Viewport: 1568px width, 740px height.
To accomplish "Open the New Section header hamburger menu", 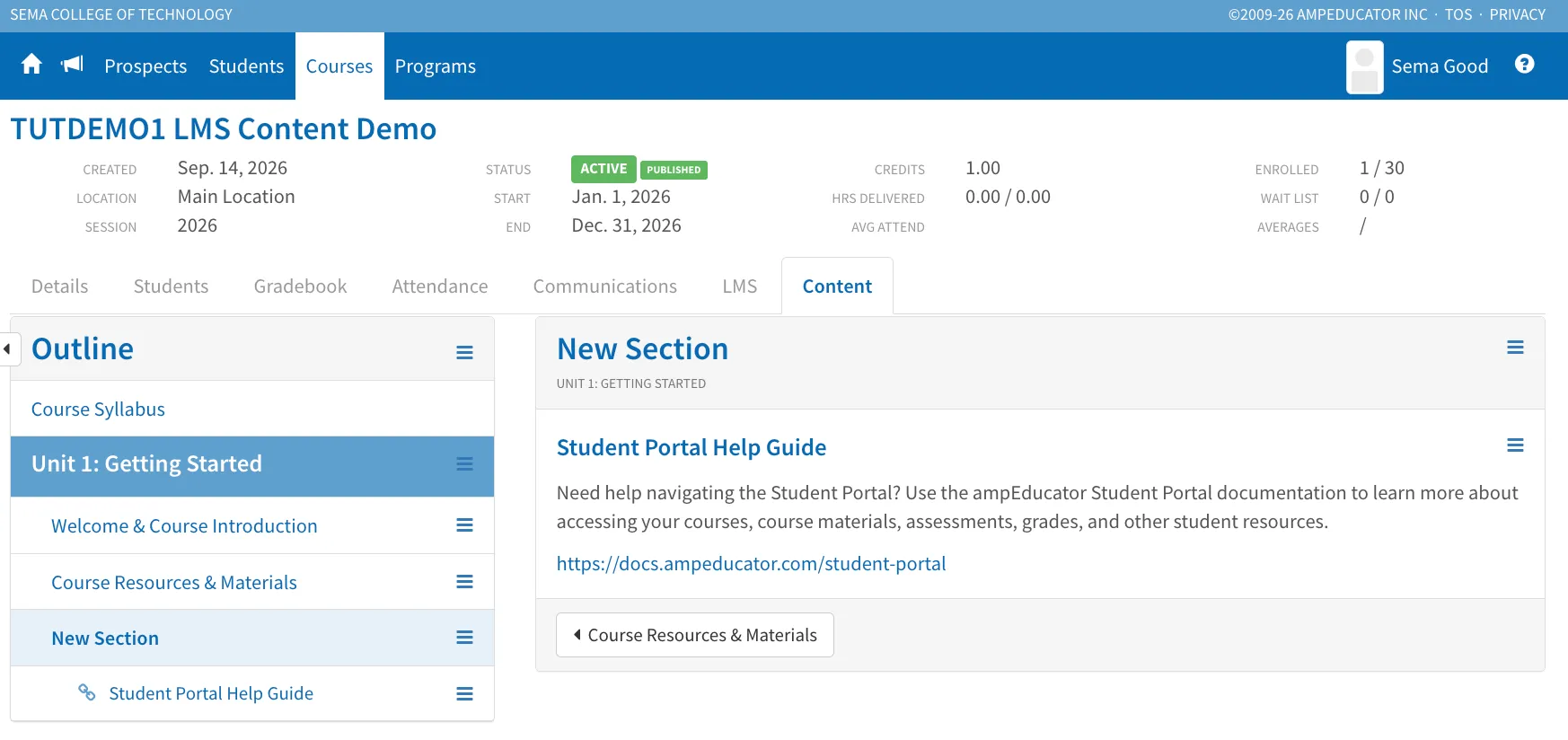I will pyautogui.click(x=1515, y=348).
